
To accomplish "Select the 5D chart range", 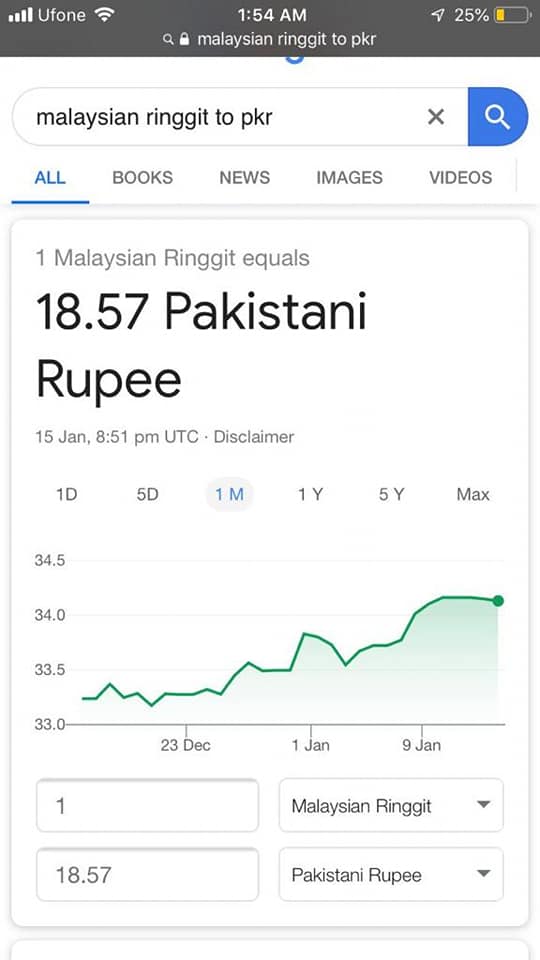I will click(148, 495).
